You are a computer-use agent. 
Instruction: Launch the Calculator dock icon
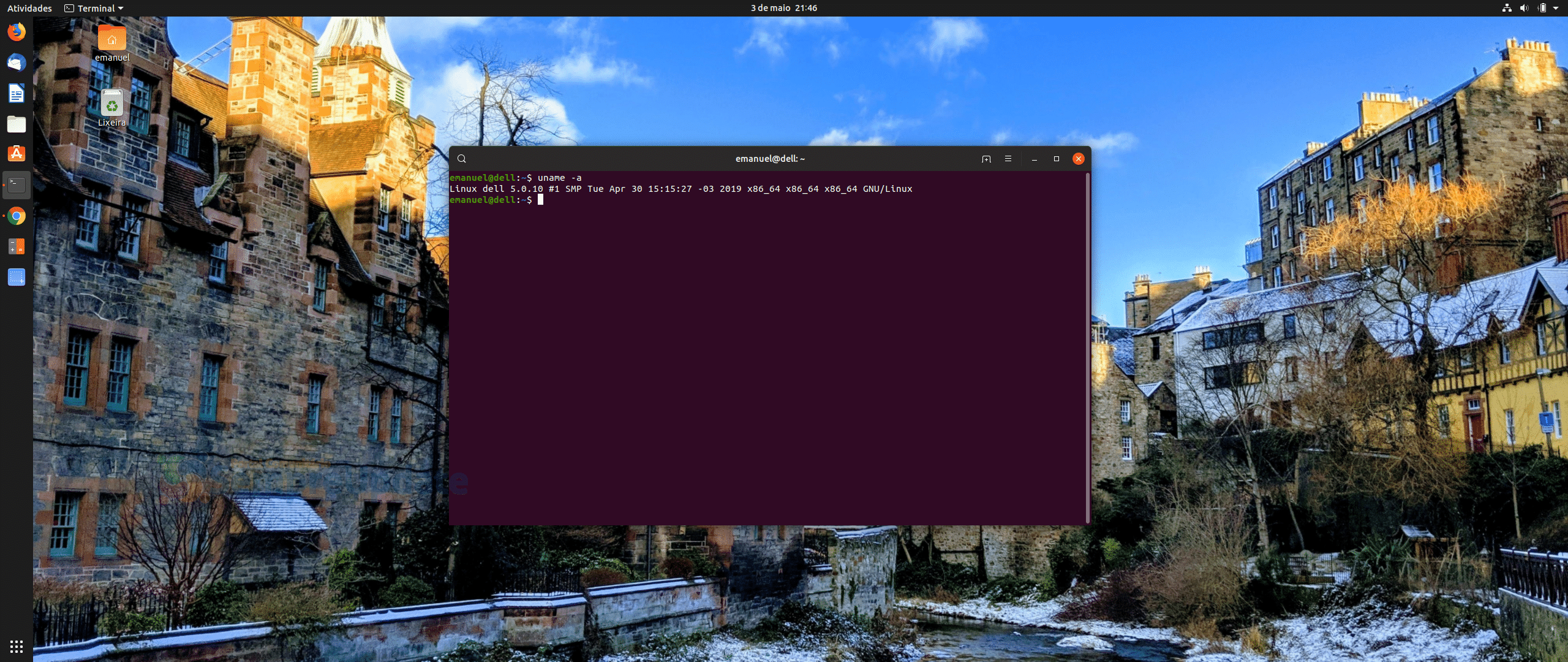coord(17,246)
